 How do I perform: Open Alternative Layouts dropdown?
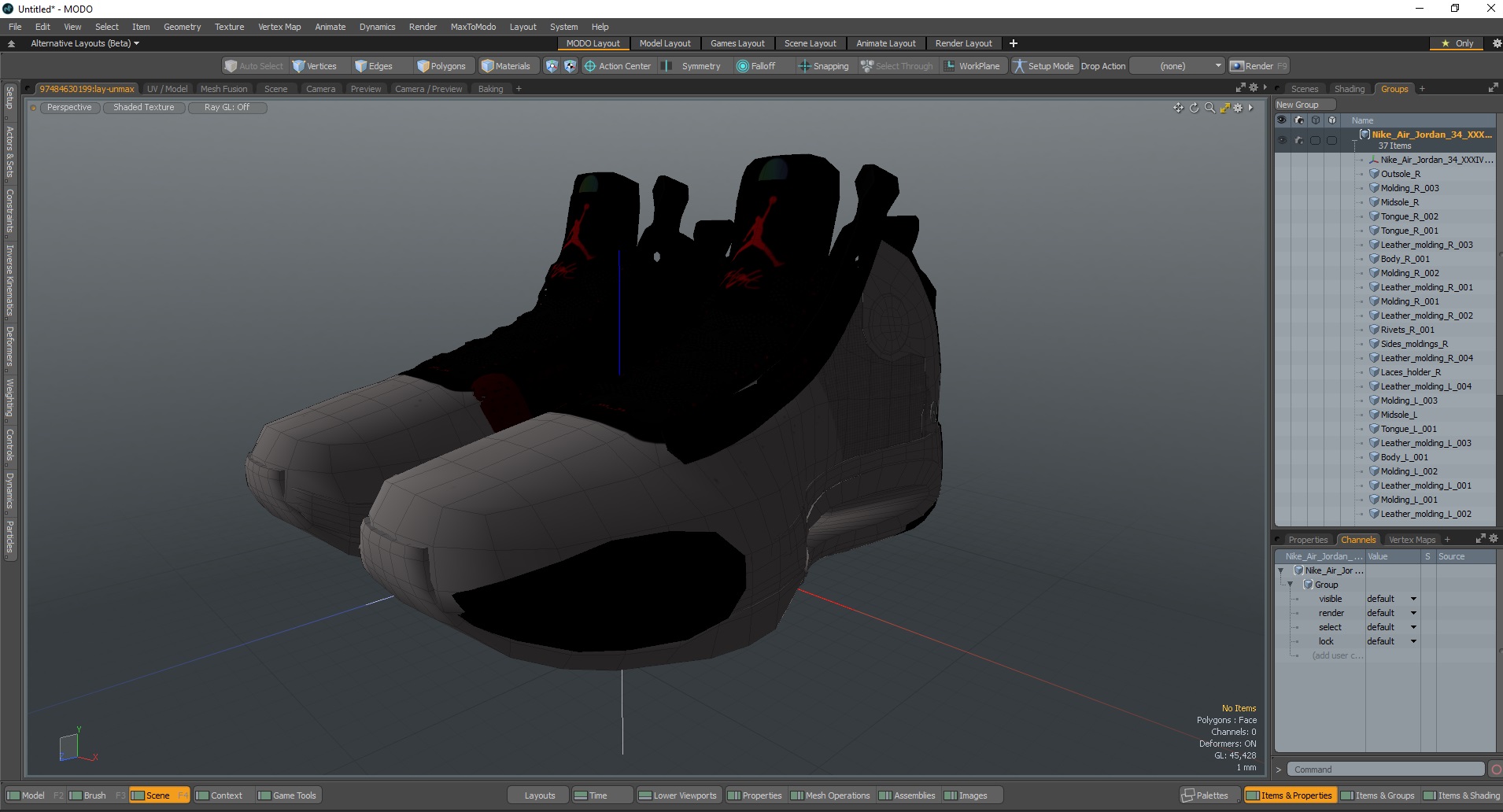[x=85, y=43]
